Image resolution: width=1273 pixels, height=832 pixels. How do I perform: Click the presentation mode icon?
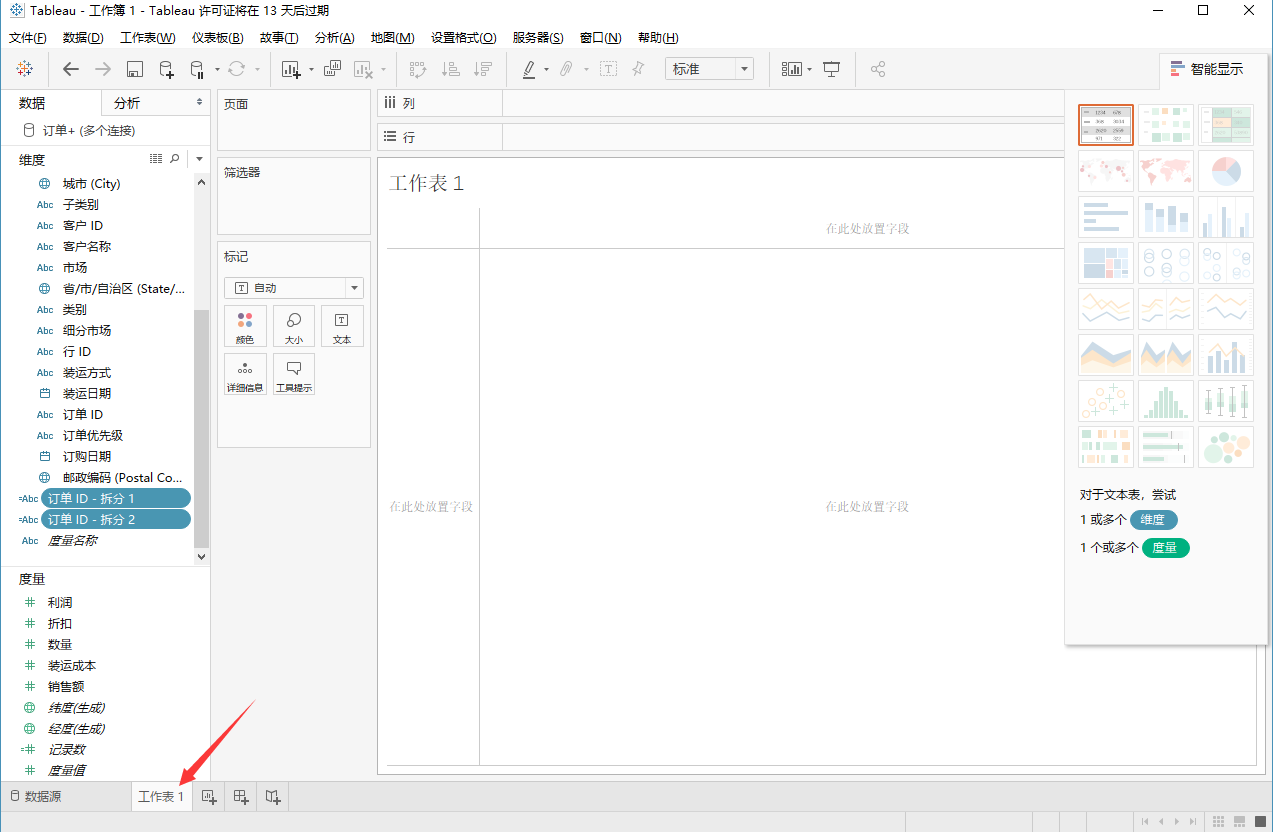tap(831, 70)
